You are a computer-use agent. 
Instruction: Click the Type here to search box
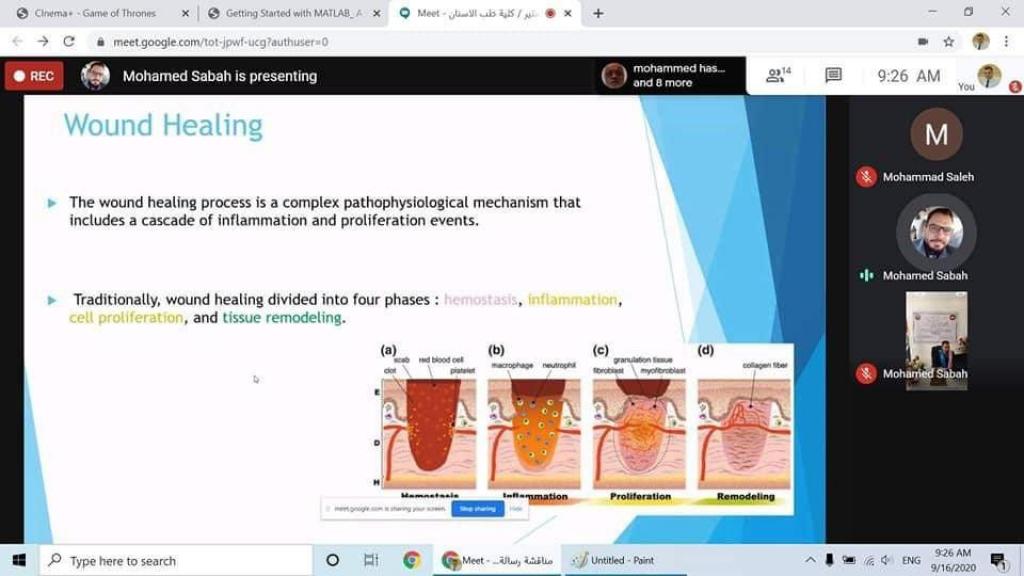175,561
